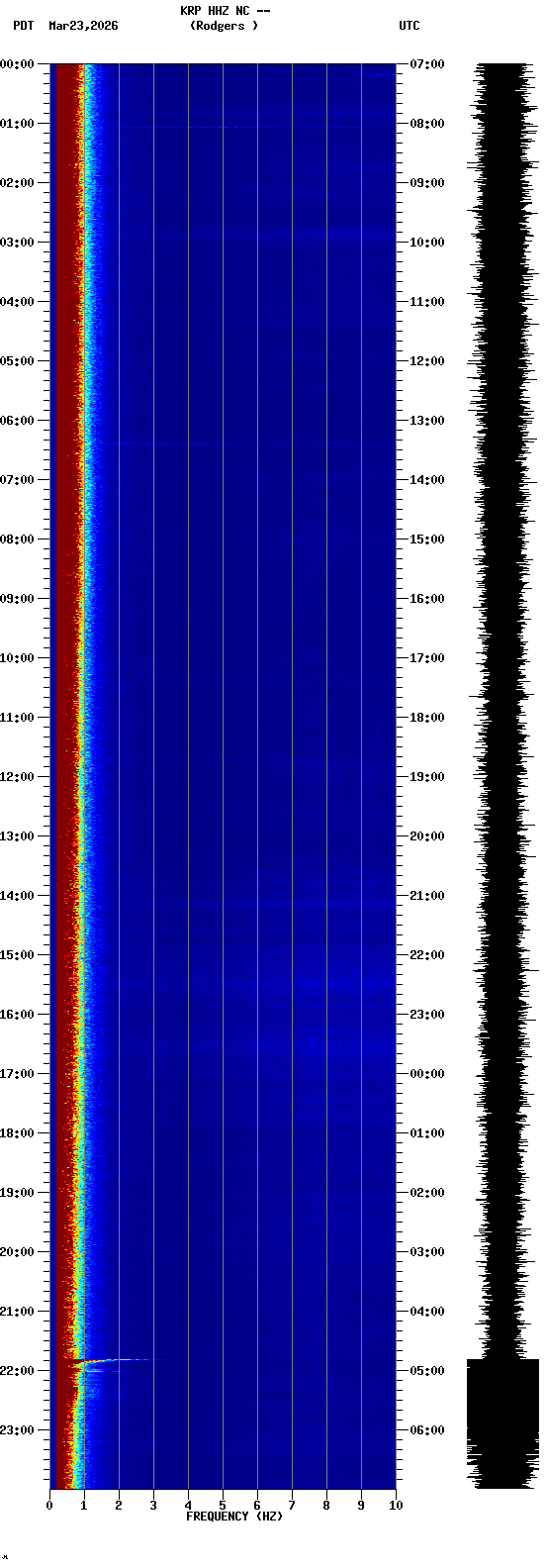546x1568 pixels.
Task: Click the '00:00' PDT time label
Action: (x=17, y=64)
